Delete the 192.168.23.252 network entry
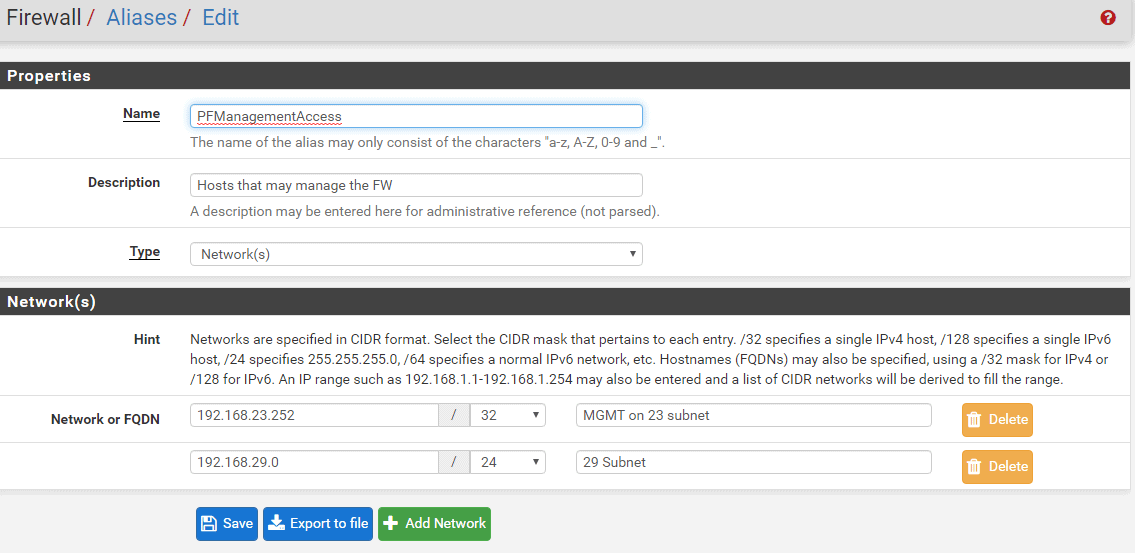 click(x=997, y=420)
